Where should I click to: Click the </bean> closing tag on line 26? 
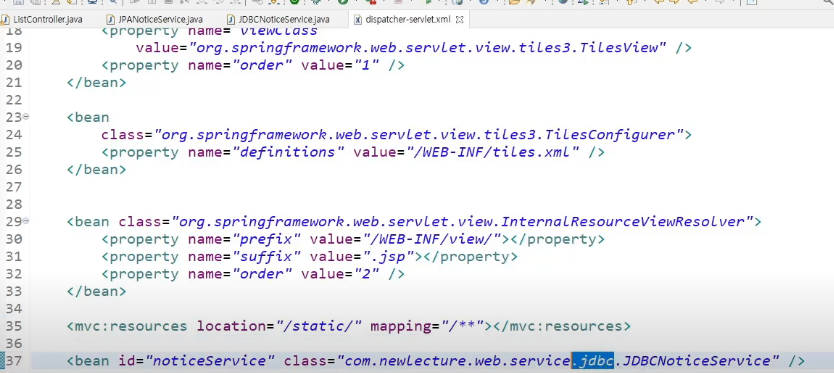coord(96,170)
